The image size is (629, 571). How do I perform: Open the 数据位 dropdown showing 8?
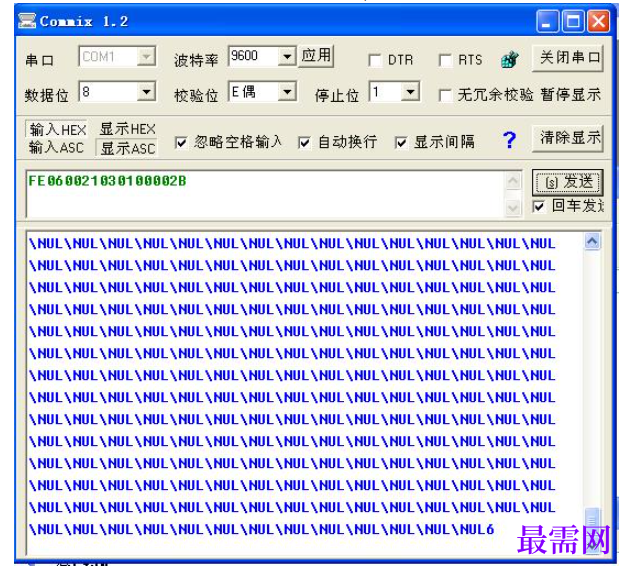click(x=146, y=91)
